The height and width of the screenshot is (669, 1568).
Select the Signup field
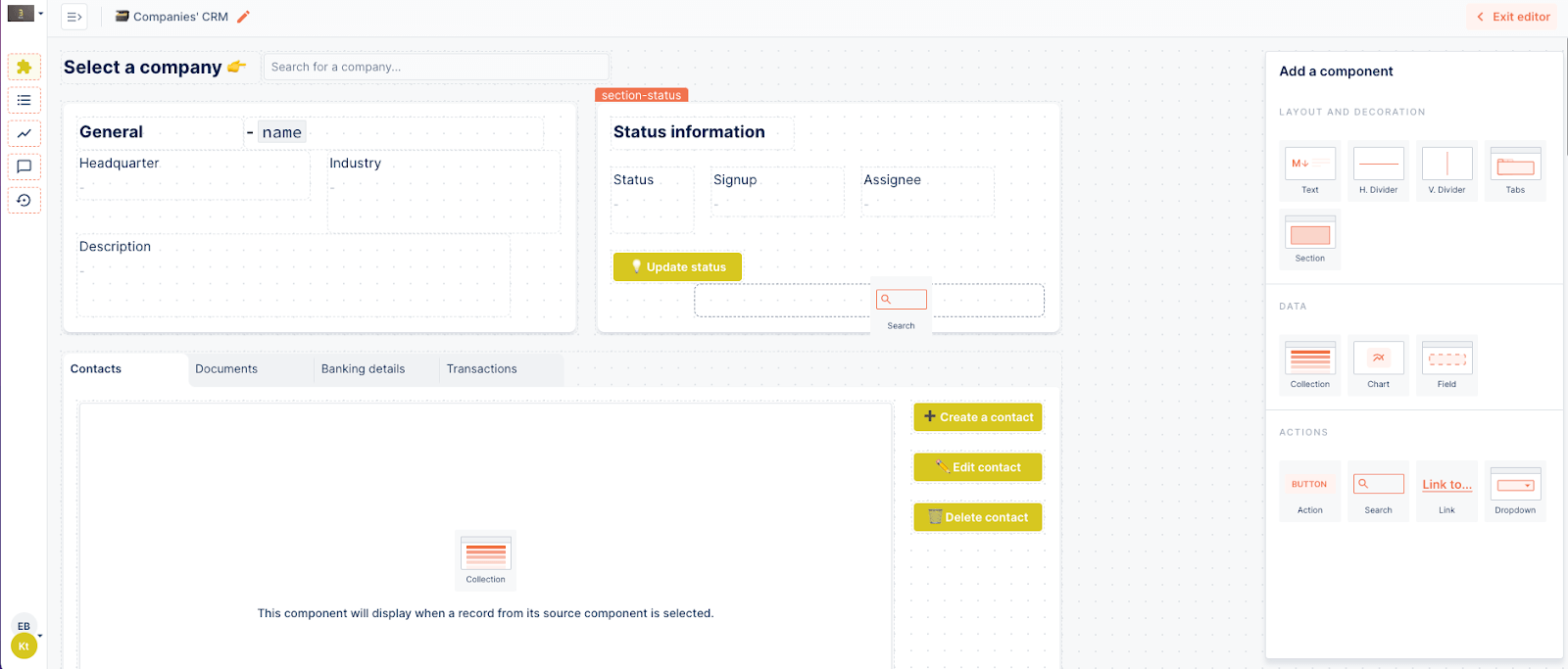(x=777, y=192)
